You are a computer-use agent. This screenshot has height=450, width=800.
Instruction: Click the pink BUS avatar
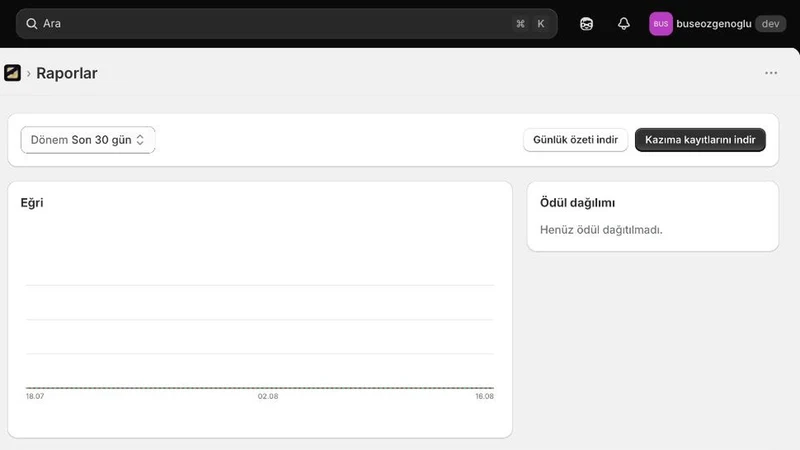coord(661,23)
